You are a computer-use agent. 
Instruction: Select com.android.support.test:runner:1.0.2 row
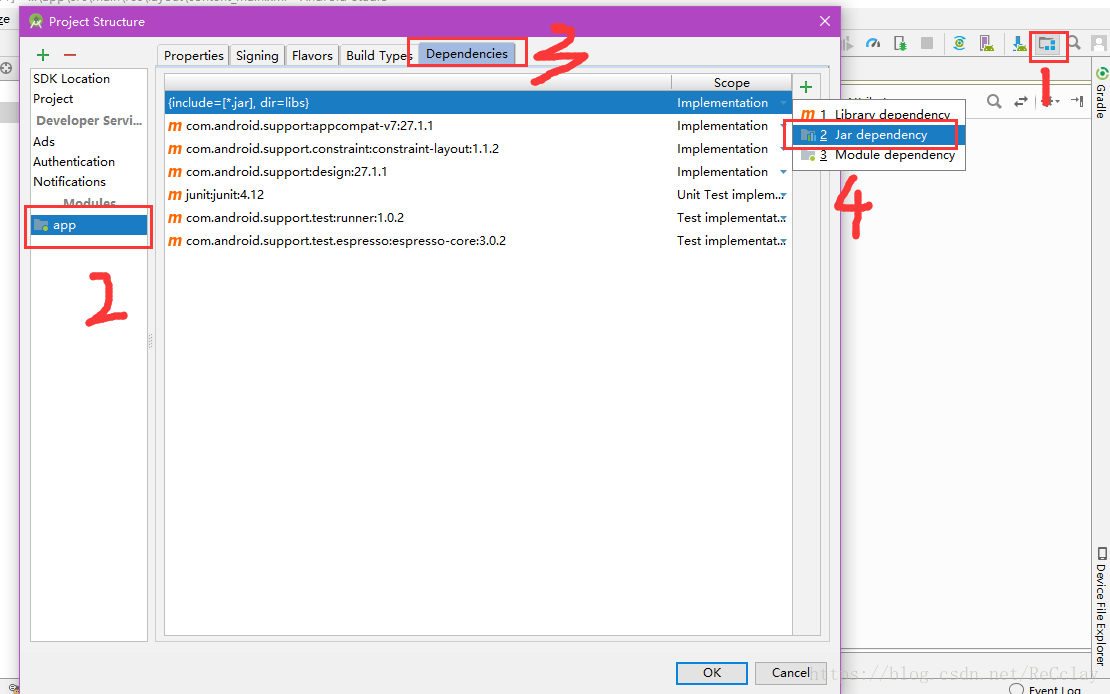click(x=478, y=217)
